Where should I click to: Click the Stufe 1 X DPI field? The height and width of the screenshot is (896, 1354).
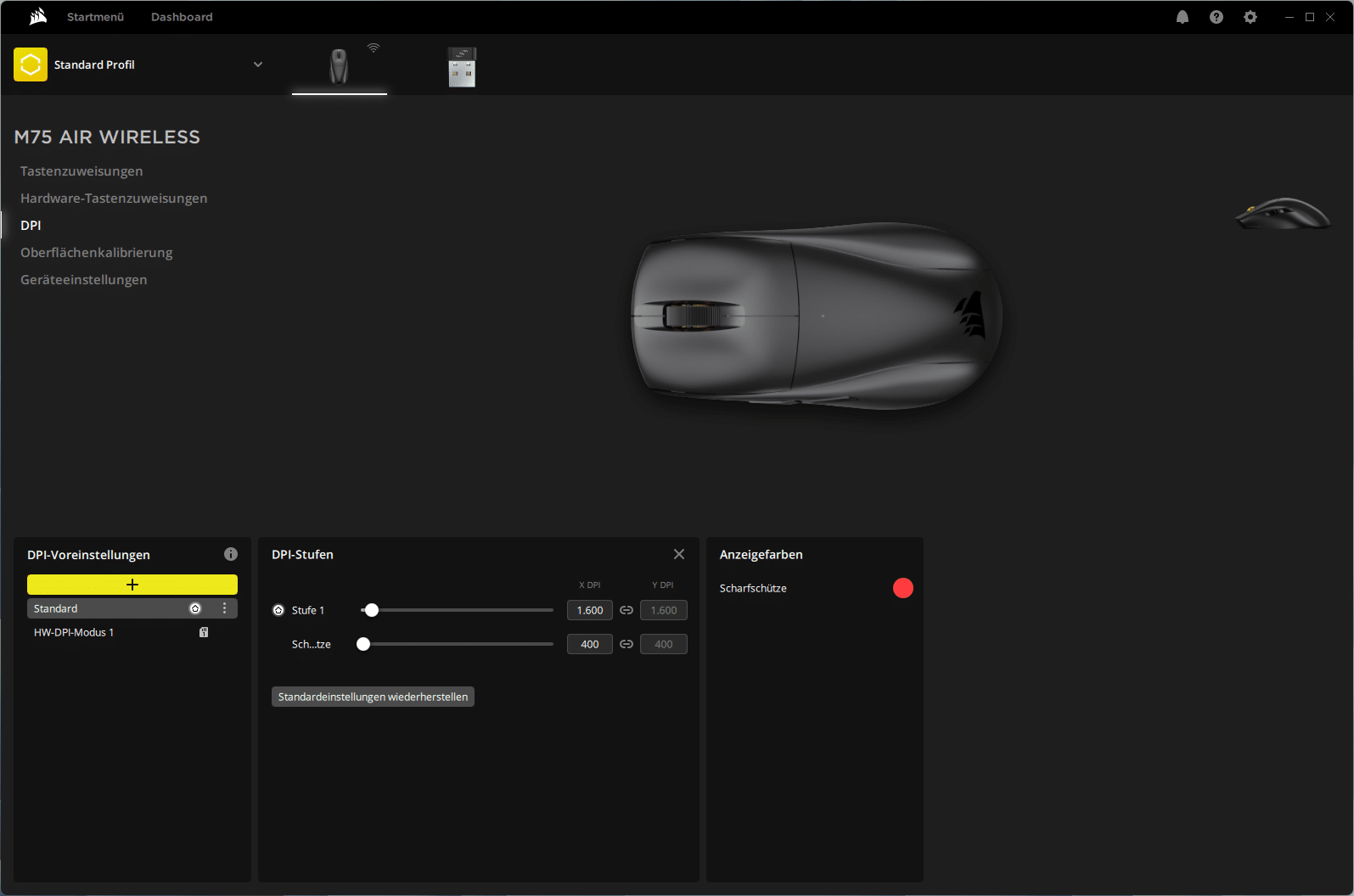pos(589,610)
